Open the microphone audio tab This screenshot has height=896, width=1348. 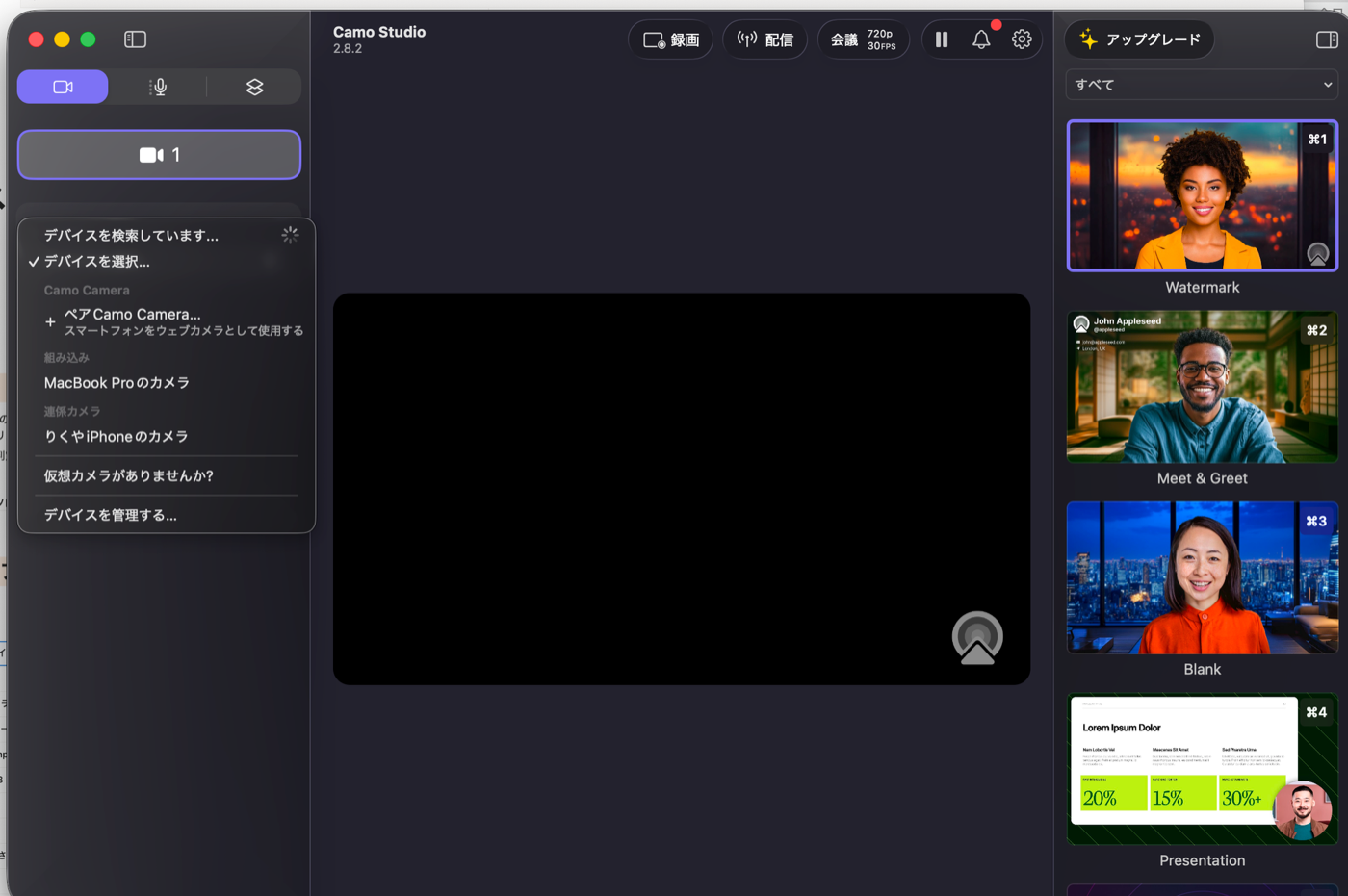[159, 87]
